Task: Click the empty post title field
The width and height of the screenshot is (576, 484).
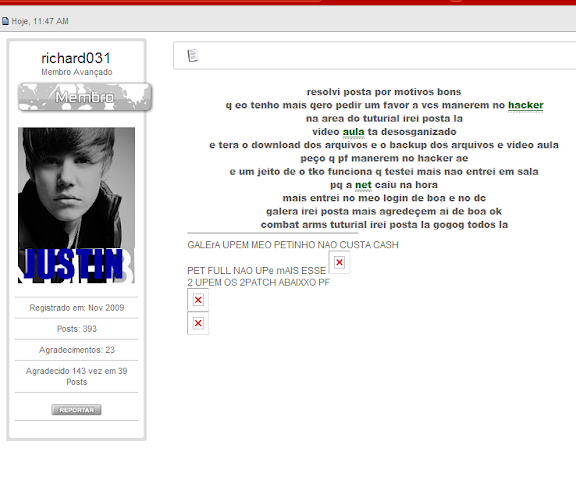Action: point(375,55)
